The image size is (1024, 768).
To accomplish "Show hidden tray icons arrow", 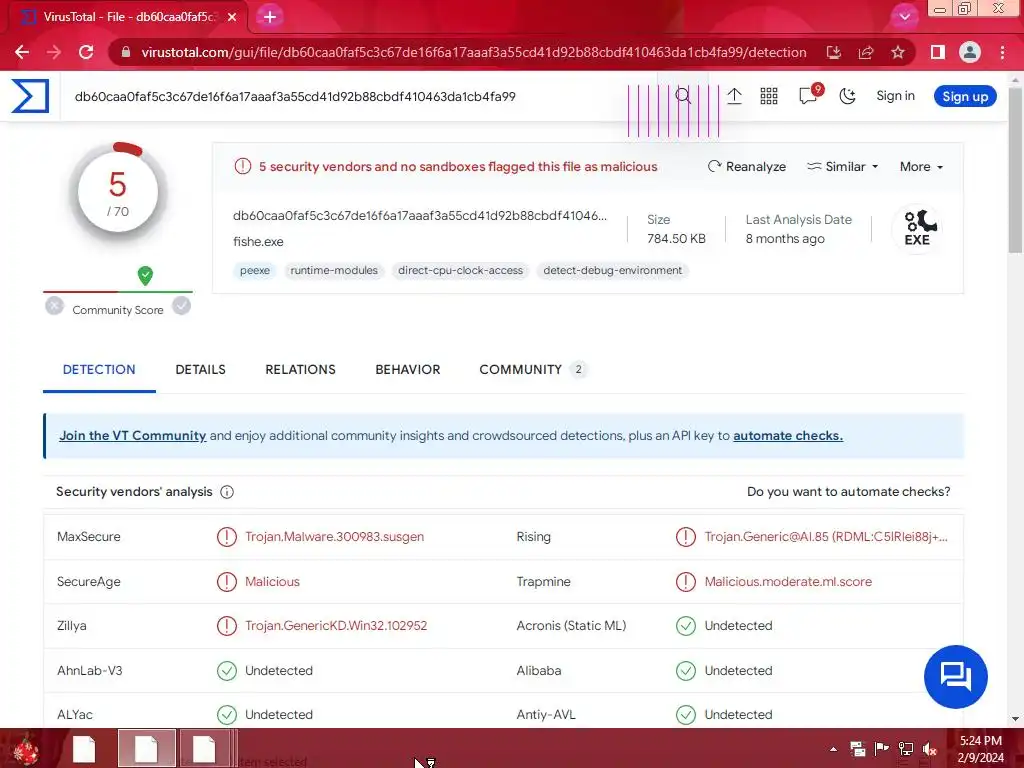I will click(x=833, y=749).
